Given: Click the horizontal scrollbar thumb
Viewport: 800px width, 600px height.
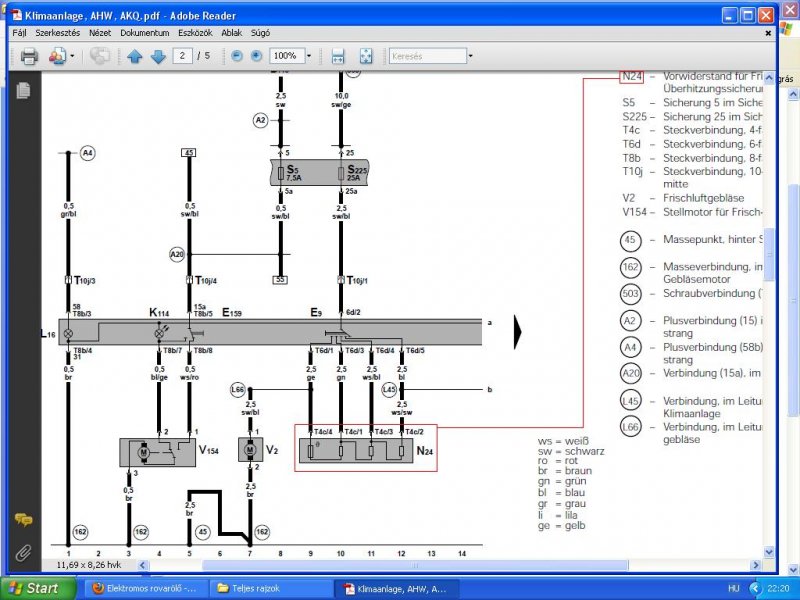Looking at the screenshot, I should (x=415, y=565).
